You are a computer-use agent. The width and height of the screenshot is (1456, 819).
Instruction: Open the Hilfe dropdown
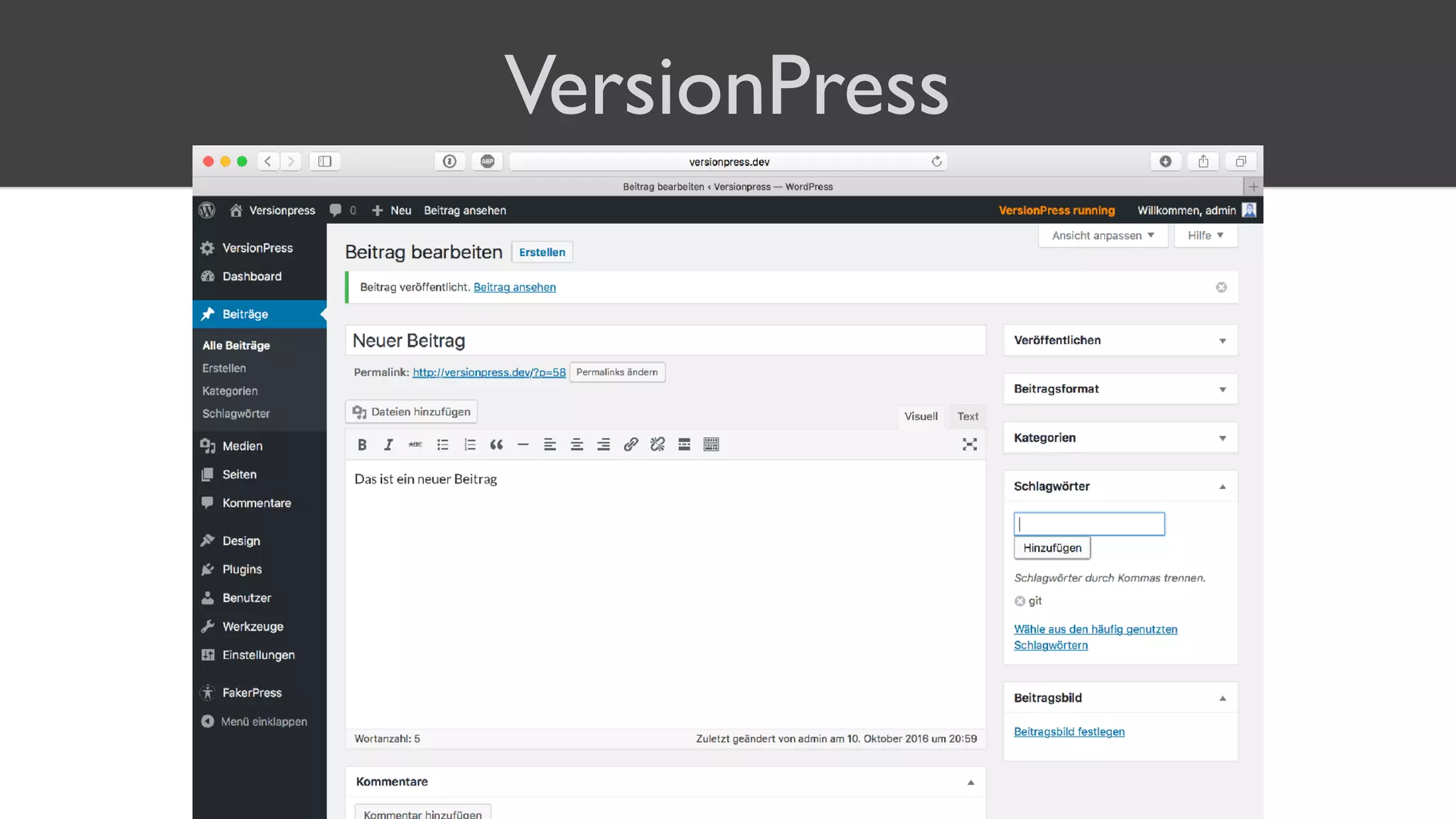1206,235
